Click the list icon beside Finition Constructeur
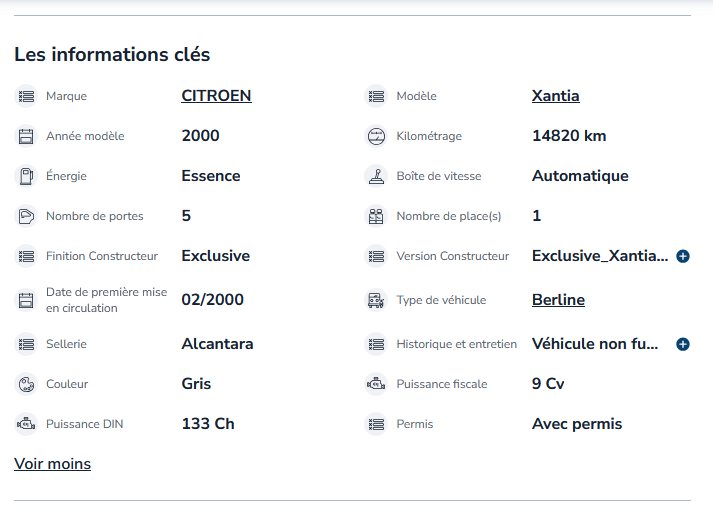This screenshot has height=514, width=713. tap(26, 256)
